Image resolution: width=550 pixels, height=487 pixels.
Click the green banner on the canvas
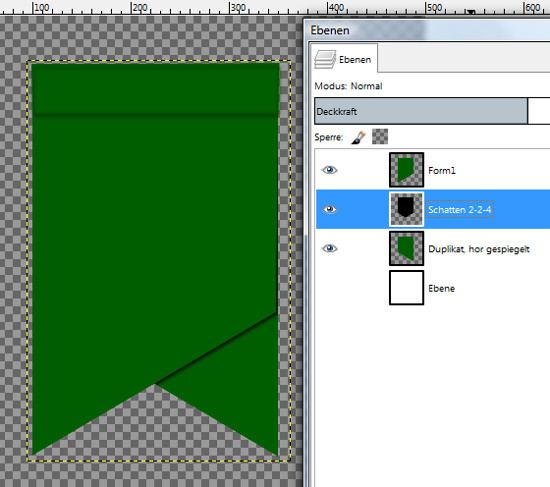pos(155,246)
